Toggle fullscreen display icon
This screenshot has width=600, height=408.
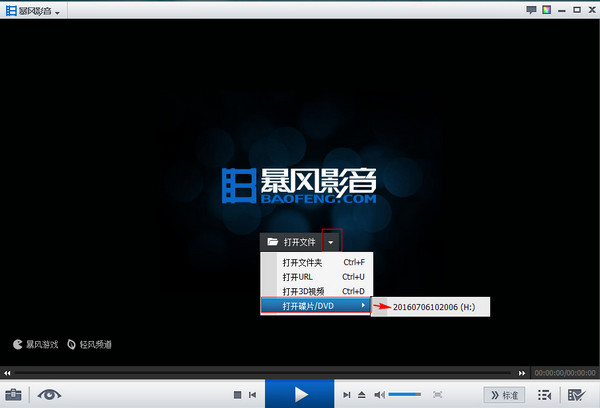pyautogui.click(x=437, y=395)
